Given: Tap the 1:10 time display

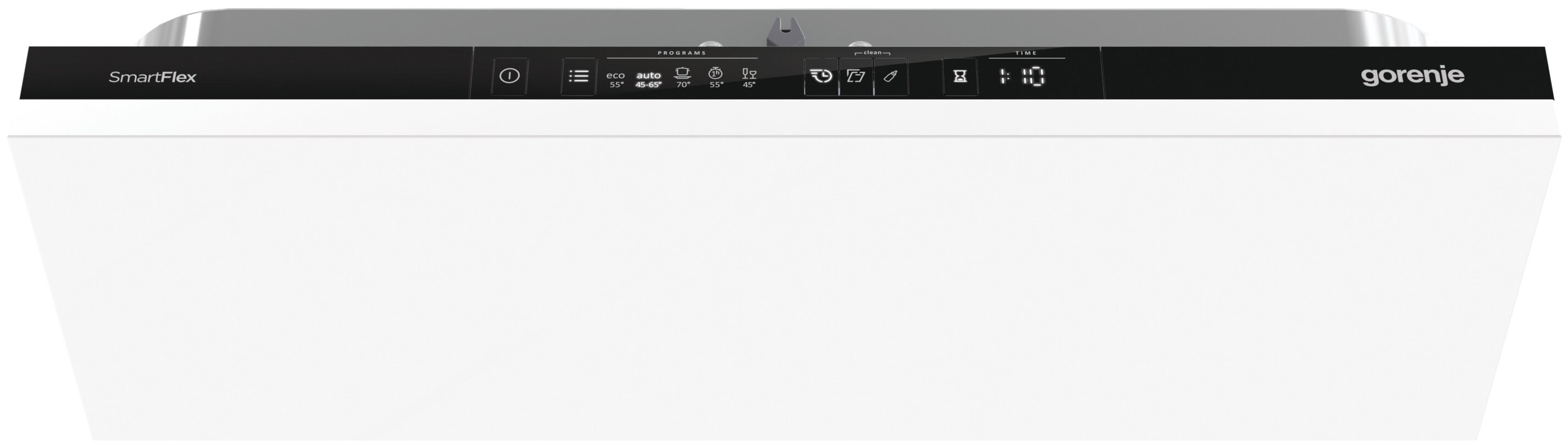Looking at the screenshot, I should [x=1022, y=77].
